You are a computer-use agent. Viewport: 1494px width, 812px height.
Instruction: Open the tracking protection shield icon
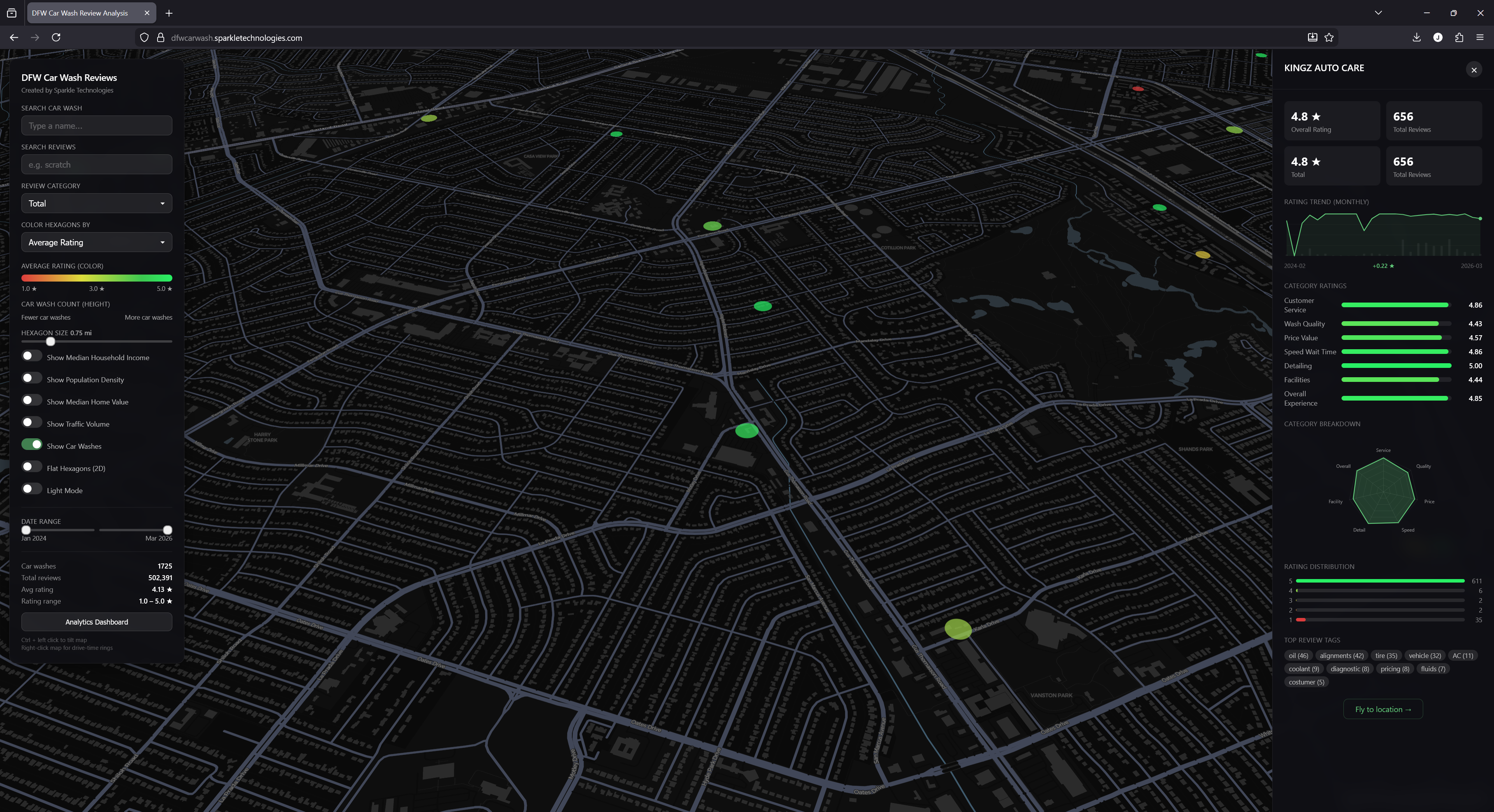point(144,38)
